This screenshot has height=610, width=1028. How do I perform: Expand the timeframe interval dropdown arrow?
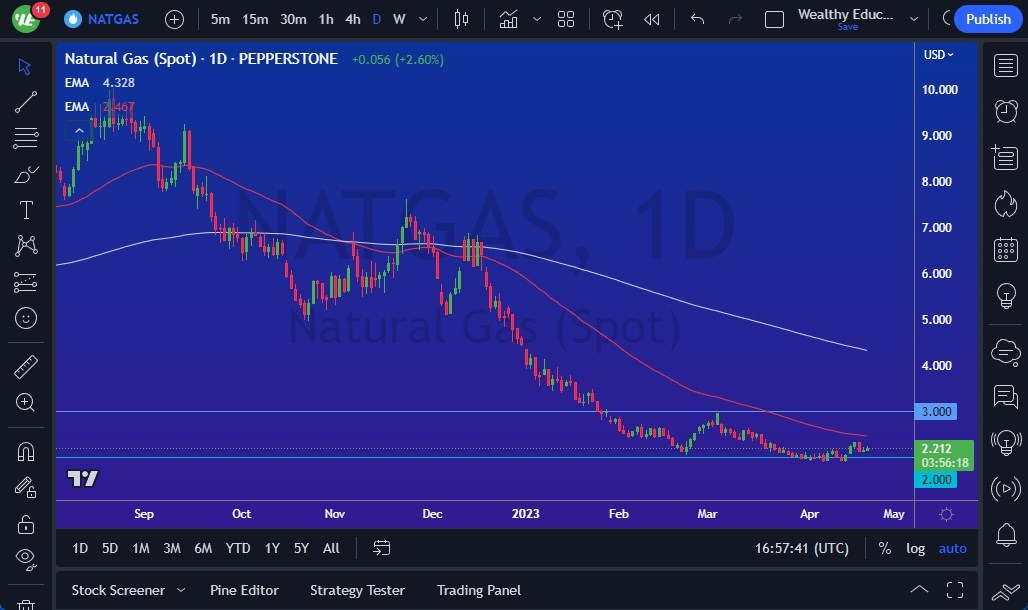coord(423,20)
